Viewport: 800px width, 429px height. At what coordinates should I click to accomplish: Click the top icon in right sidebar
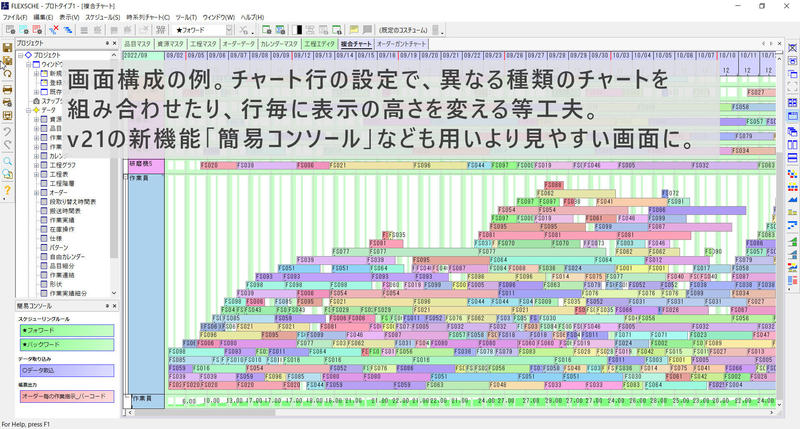tap(792, 47)
